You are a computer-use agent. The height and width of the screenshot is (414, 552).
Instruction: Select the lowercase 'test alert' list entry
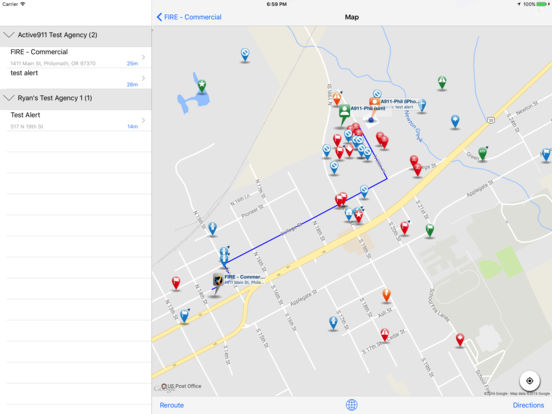pos(76,78)
